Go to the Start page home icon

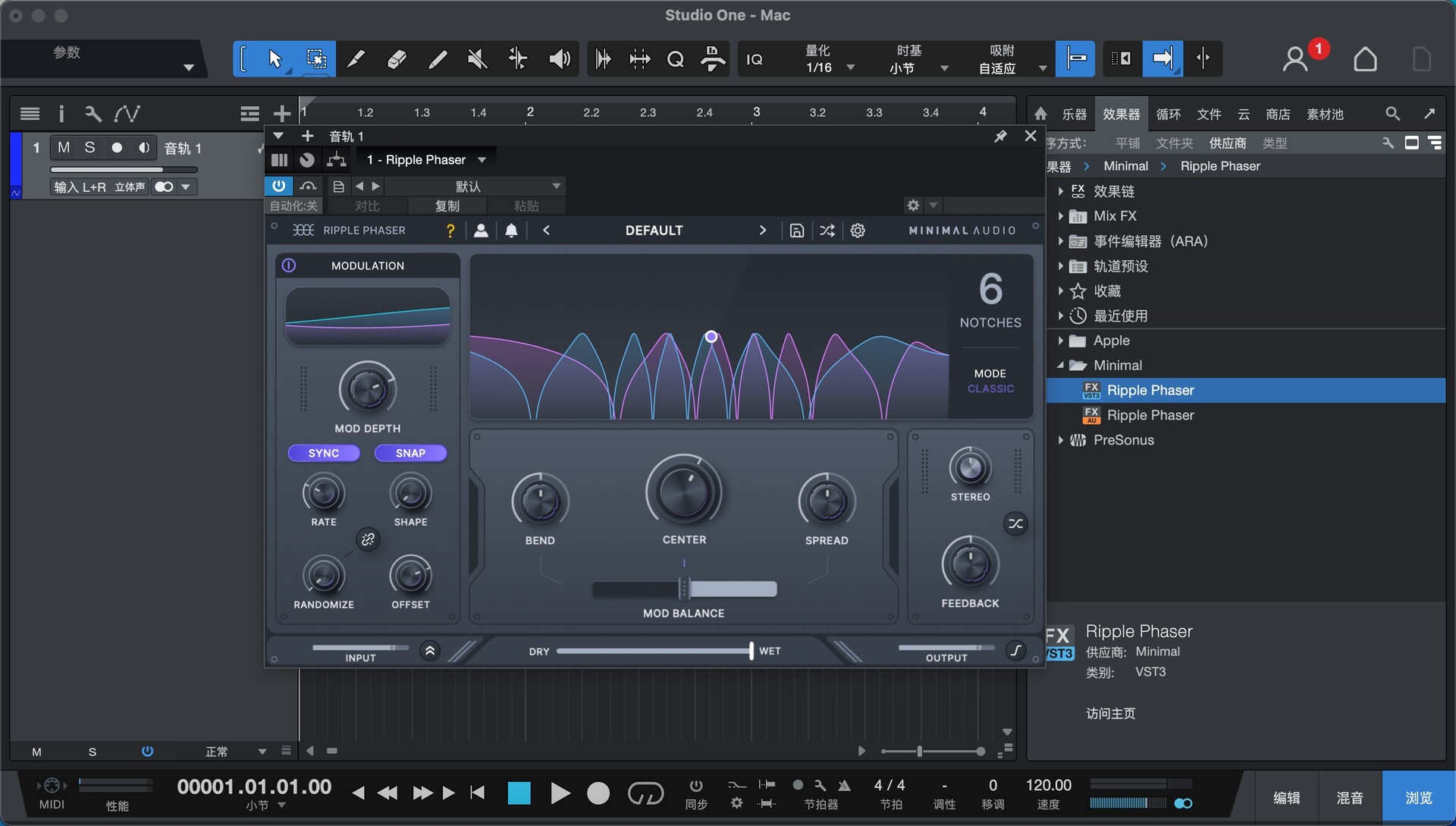coord(1365,59)
